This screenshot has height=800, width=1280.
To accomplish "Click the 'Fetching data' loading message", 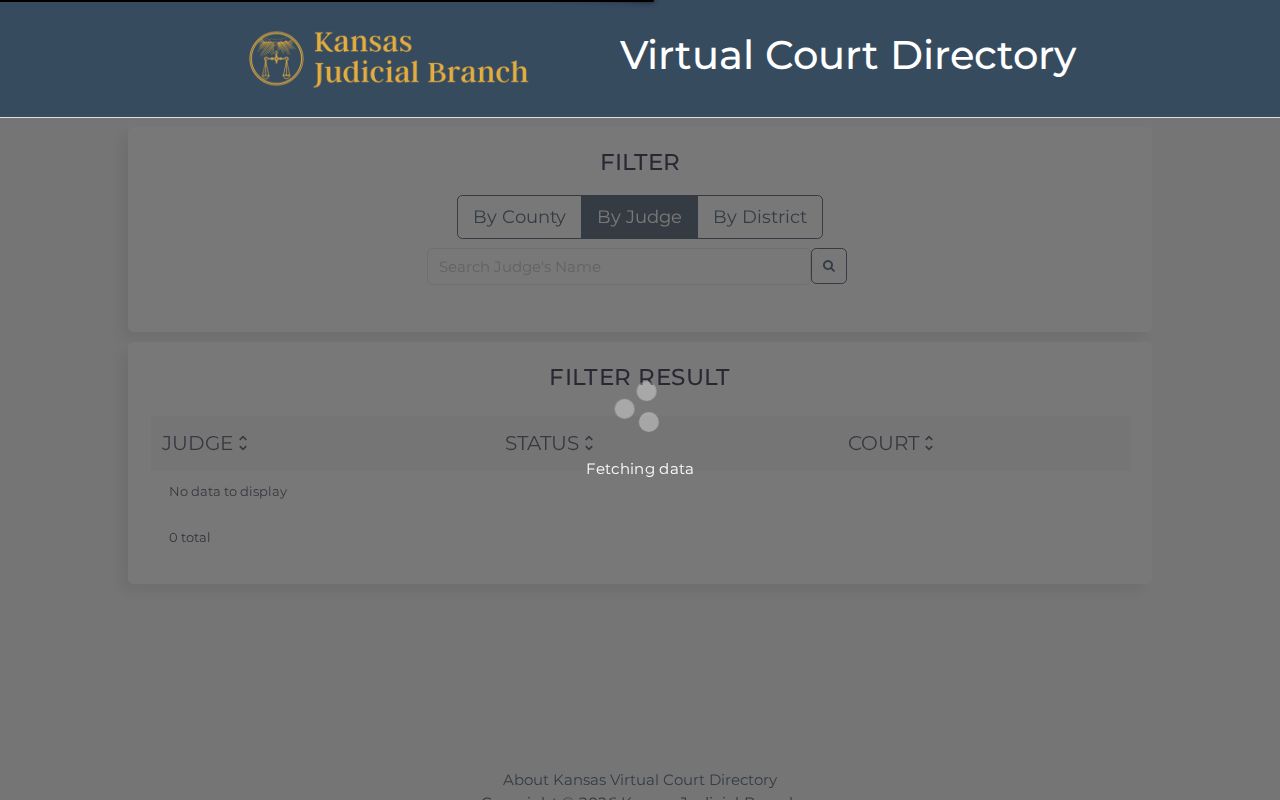I will (640, 468).
